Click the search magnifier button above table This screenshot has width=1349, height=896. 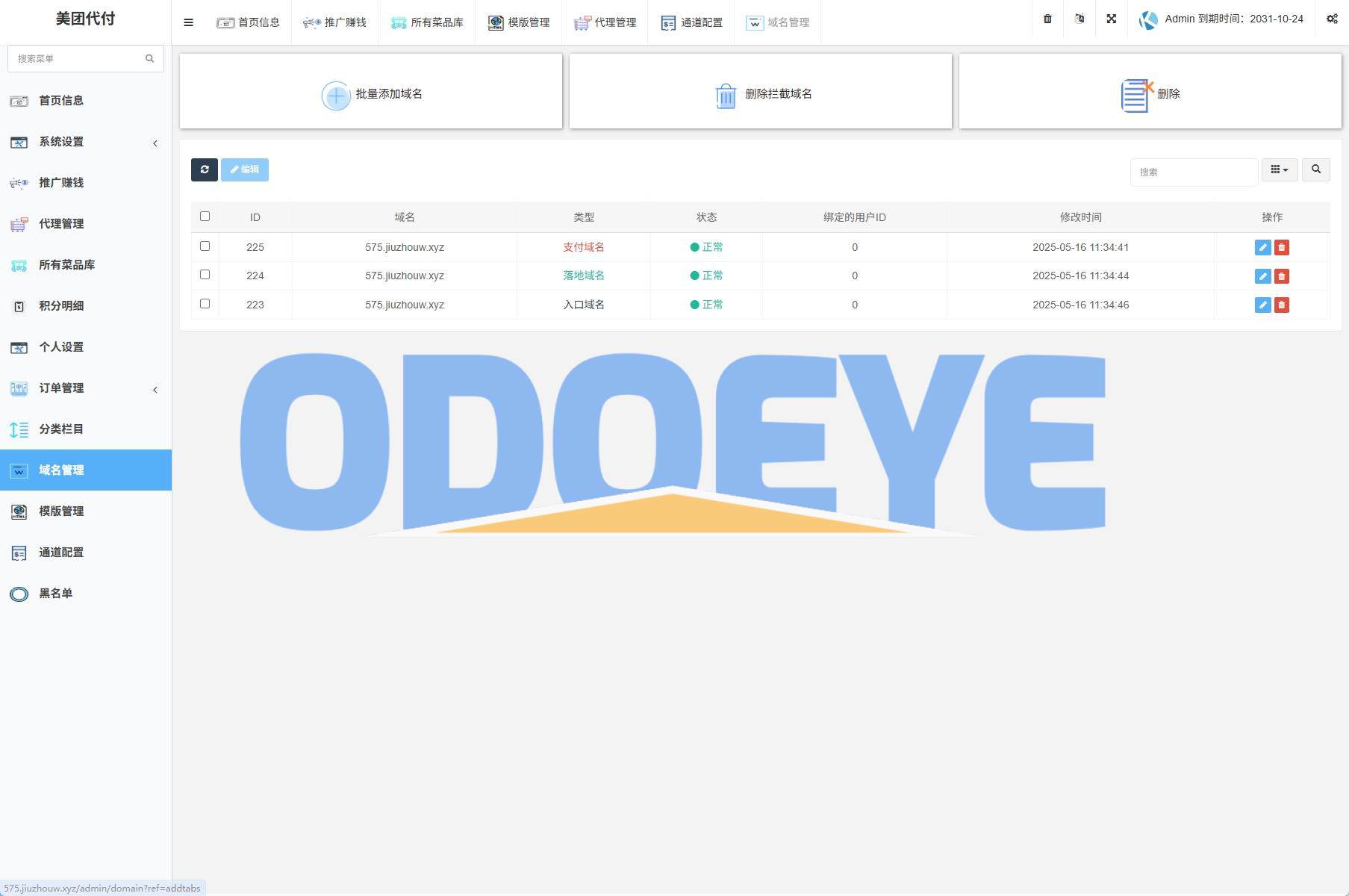(1316, 169)
